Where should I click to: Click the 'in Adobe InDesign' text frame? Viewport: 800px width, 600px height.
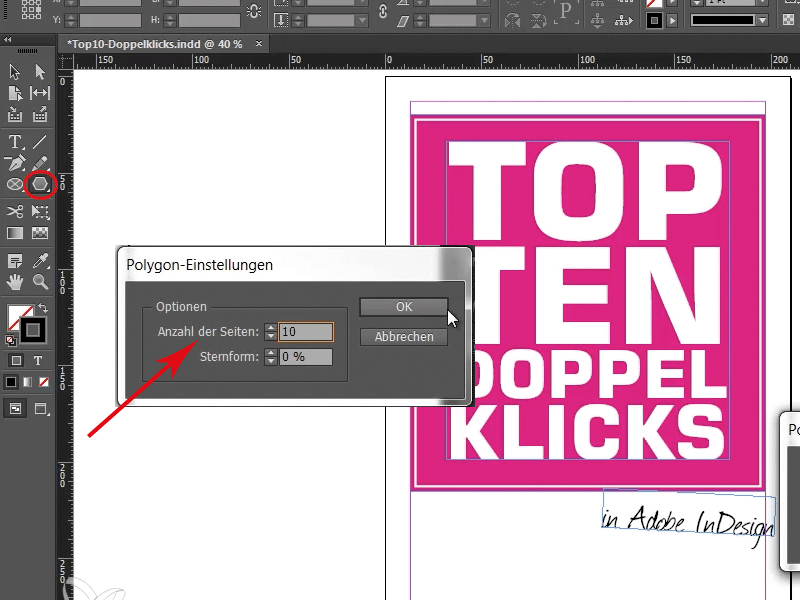coord(689,514)
